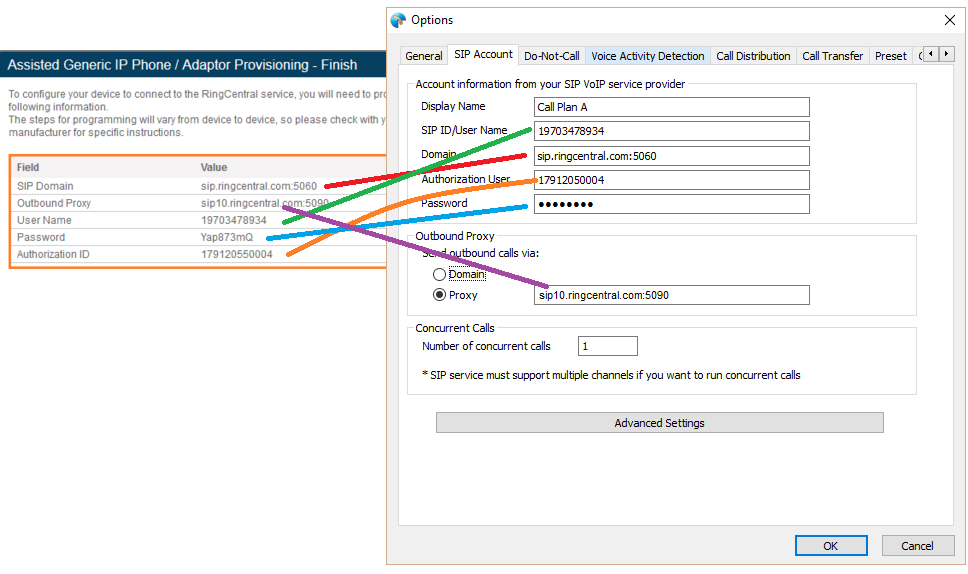Click the Value column header
Screen dimensions: 968x574
tap(214, 167)
